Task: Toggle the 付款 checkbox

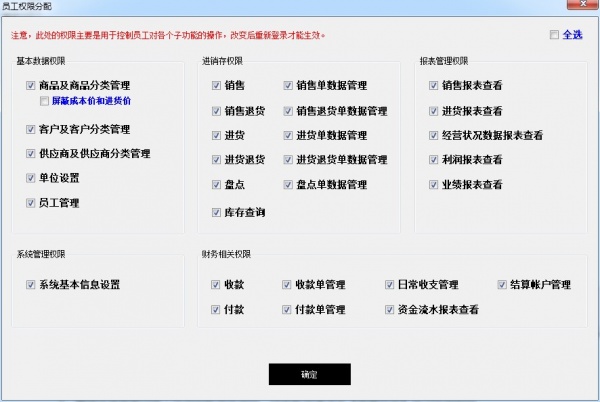Action: (215, 309)
